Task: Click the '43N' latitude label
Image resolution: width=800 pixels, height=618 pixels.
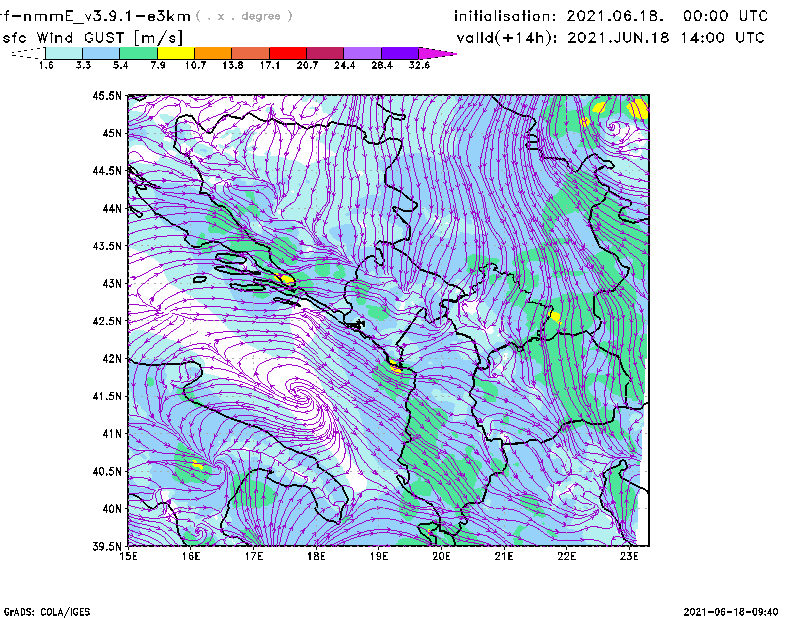Action: [x=112, y=283]
